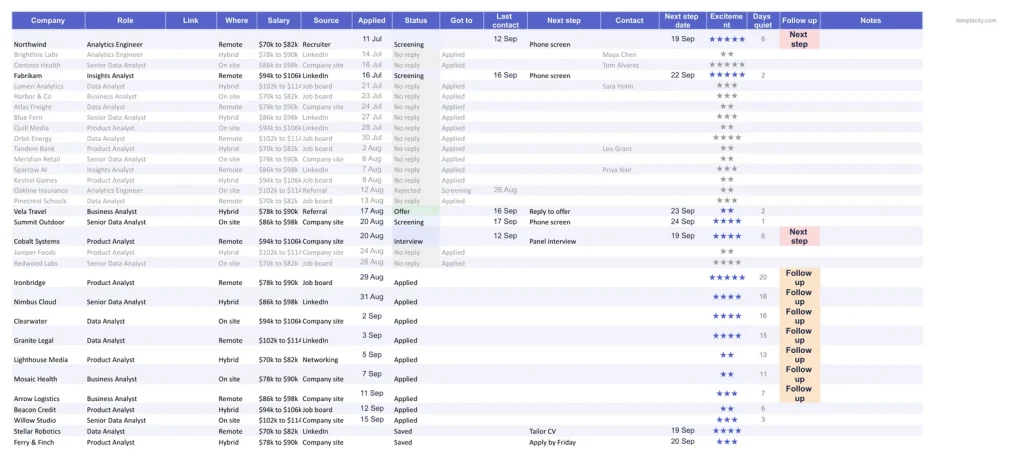Image resolution: width=1024 pixels, height=458 pixels.
Task: Select the '20 Sep' next step date
Action: (682, 441)
